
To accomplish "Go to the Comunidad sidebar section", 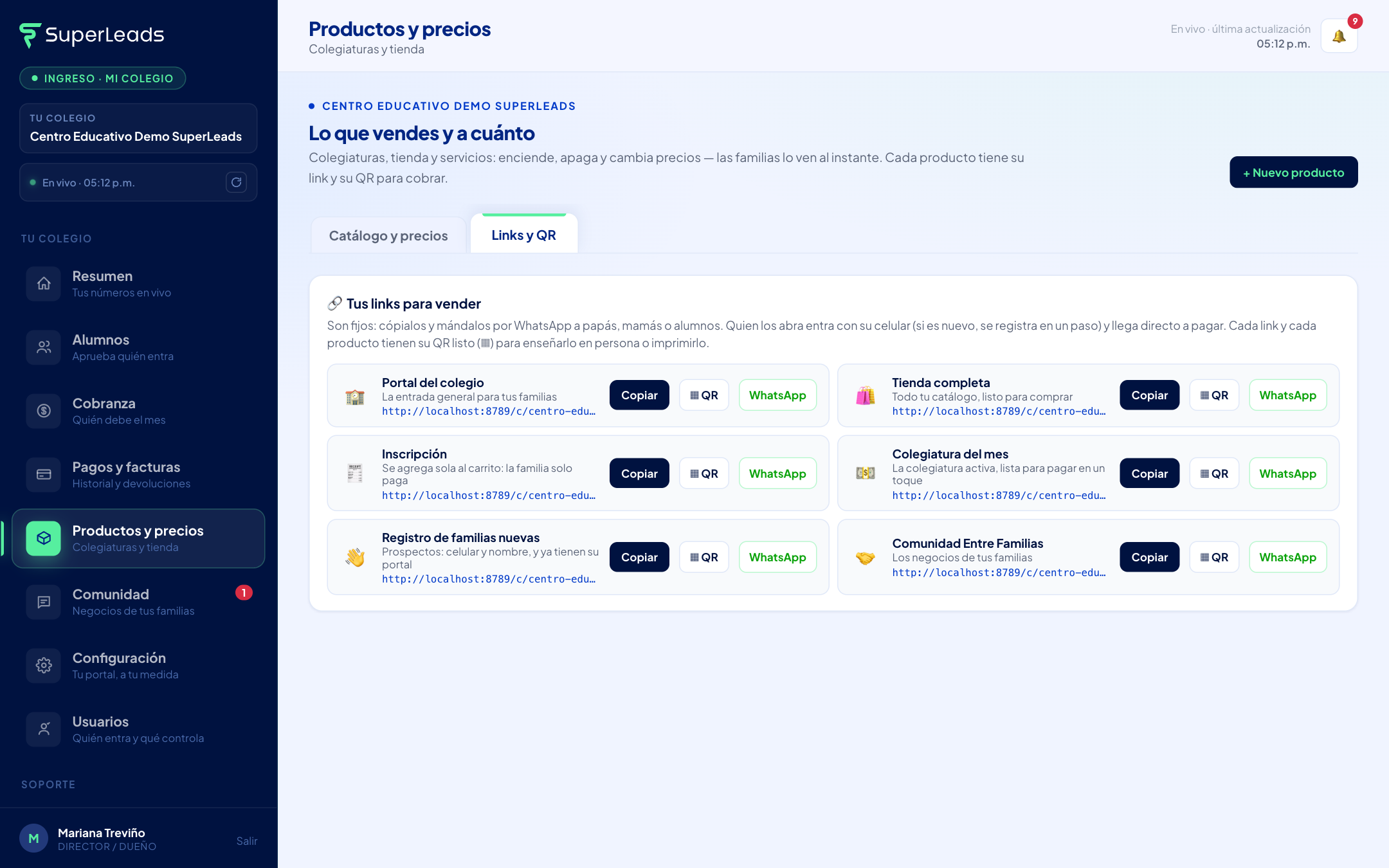I will point(138,602).
